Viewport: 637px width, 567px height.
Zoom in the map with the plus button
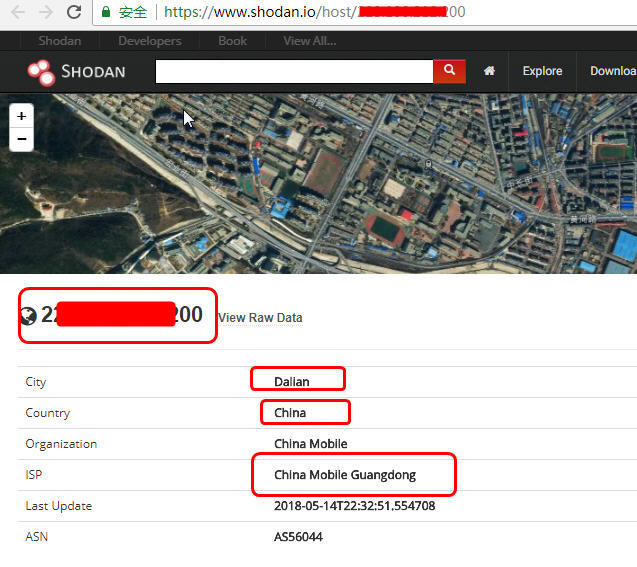pyautogui.click(x=22, y=116)
